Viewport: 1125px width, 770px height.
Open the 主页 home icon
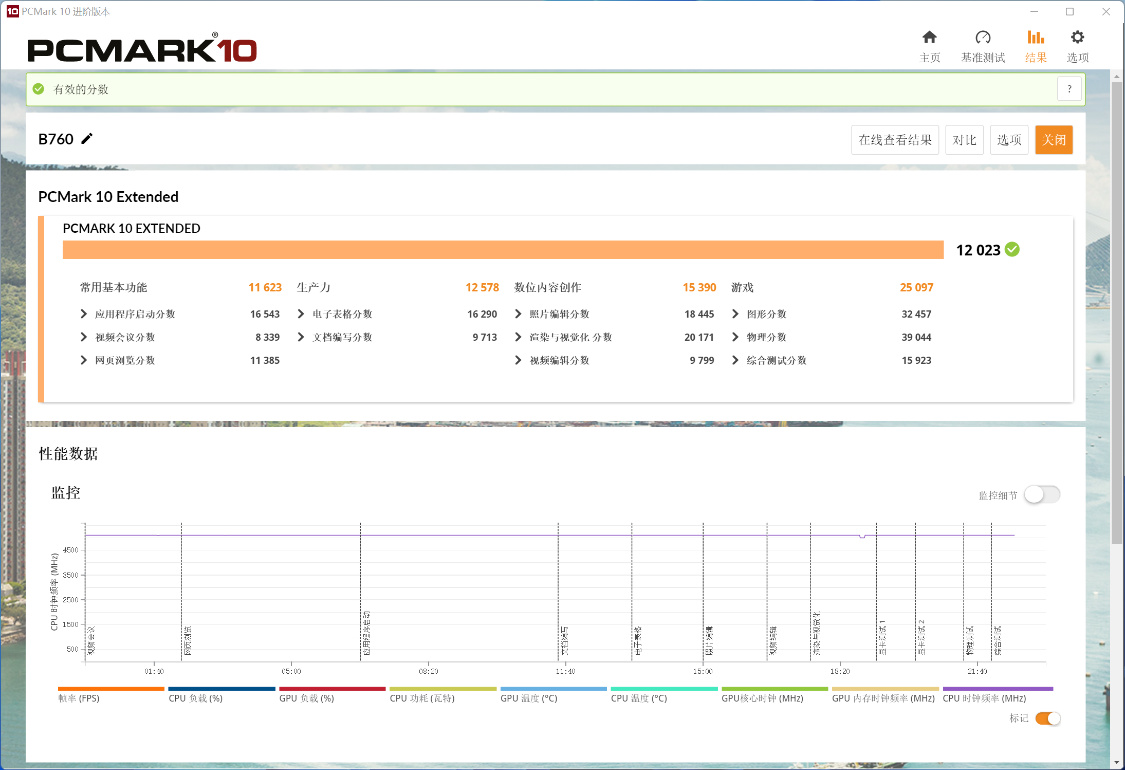(929, 37)
